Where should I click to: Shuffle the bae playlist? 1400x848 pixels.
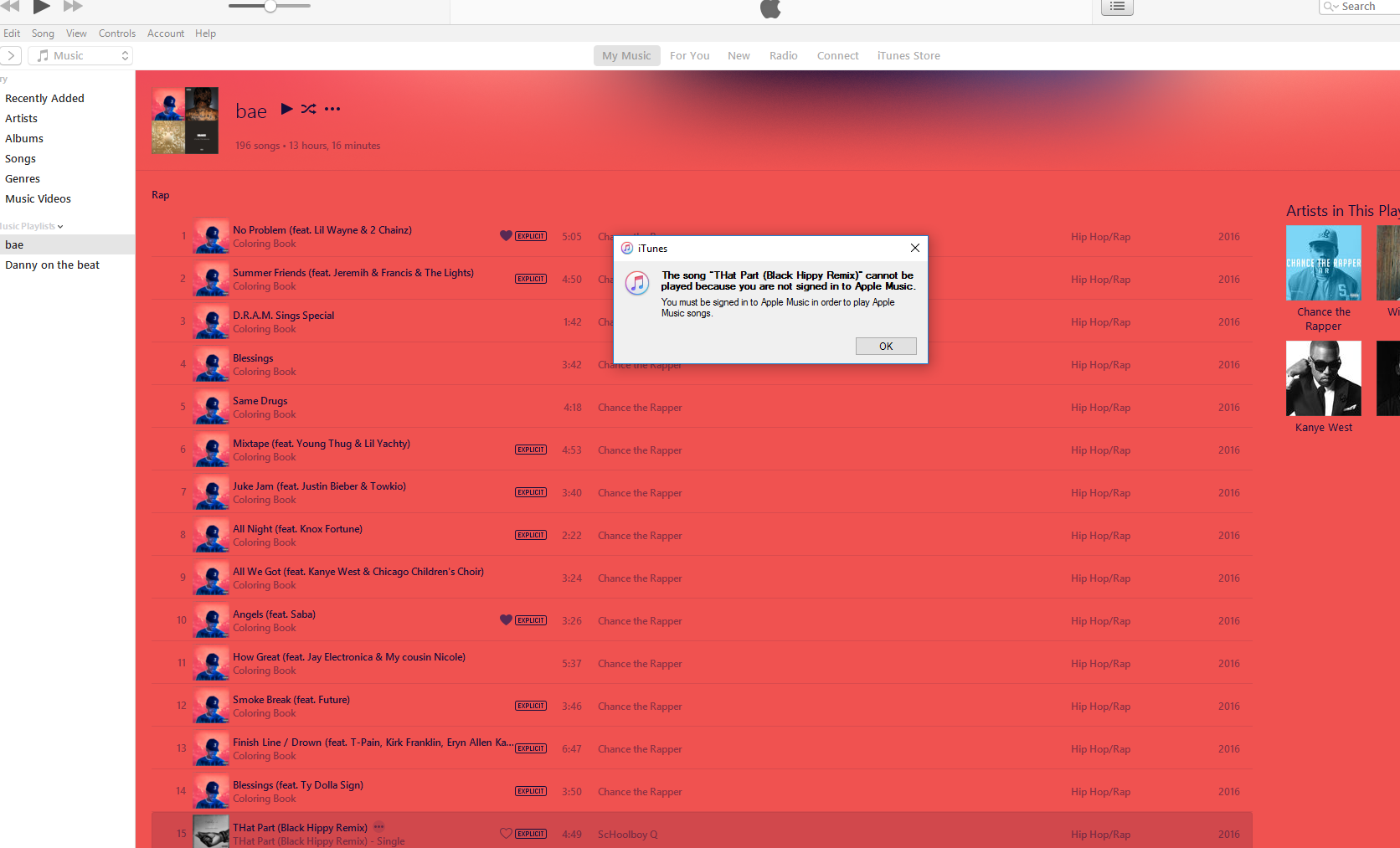click(x=309, y=109)
